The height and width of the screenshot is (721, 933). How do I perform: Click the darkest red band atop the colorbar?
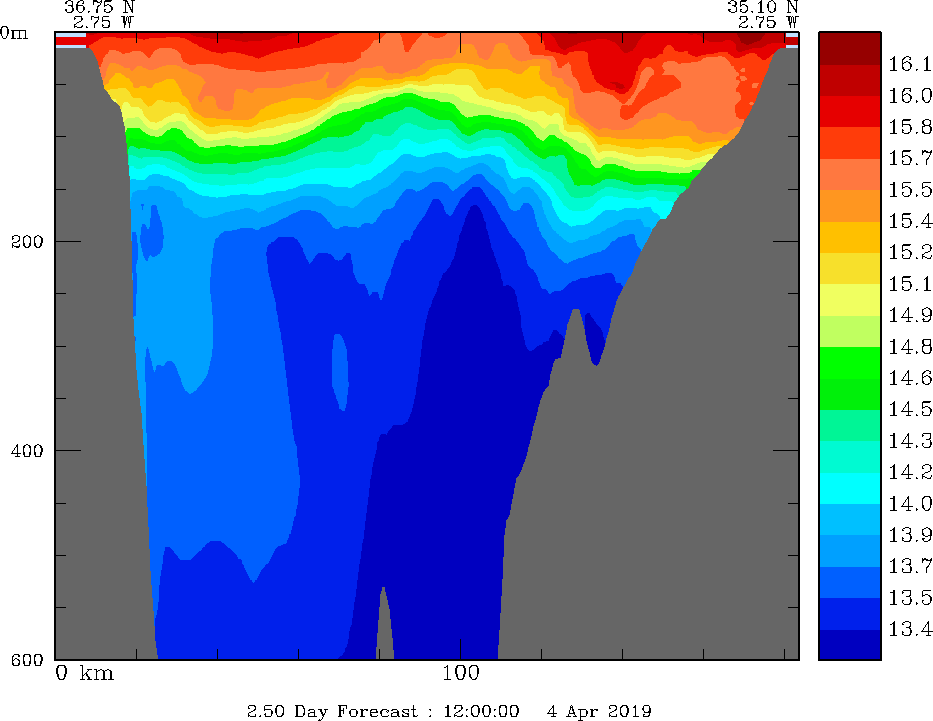pos(850,48)
